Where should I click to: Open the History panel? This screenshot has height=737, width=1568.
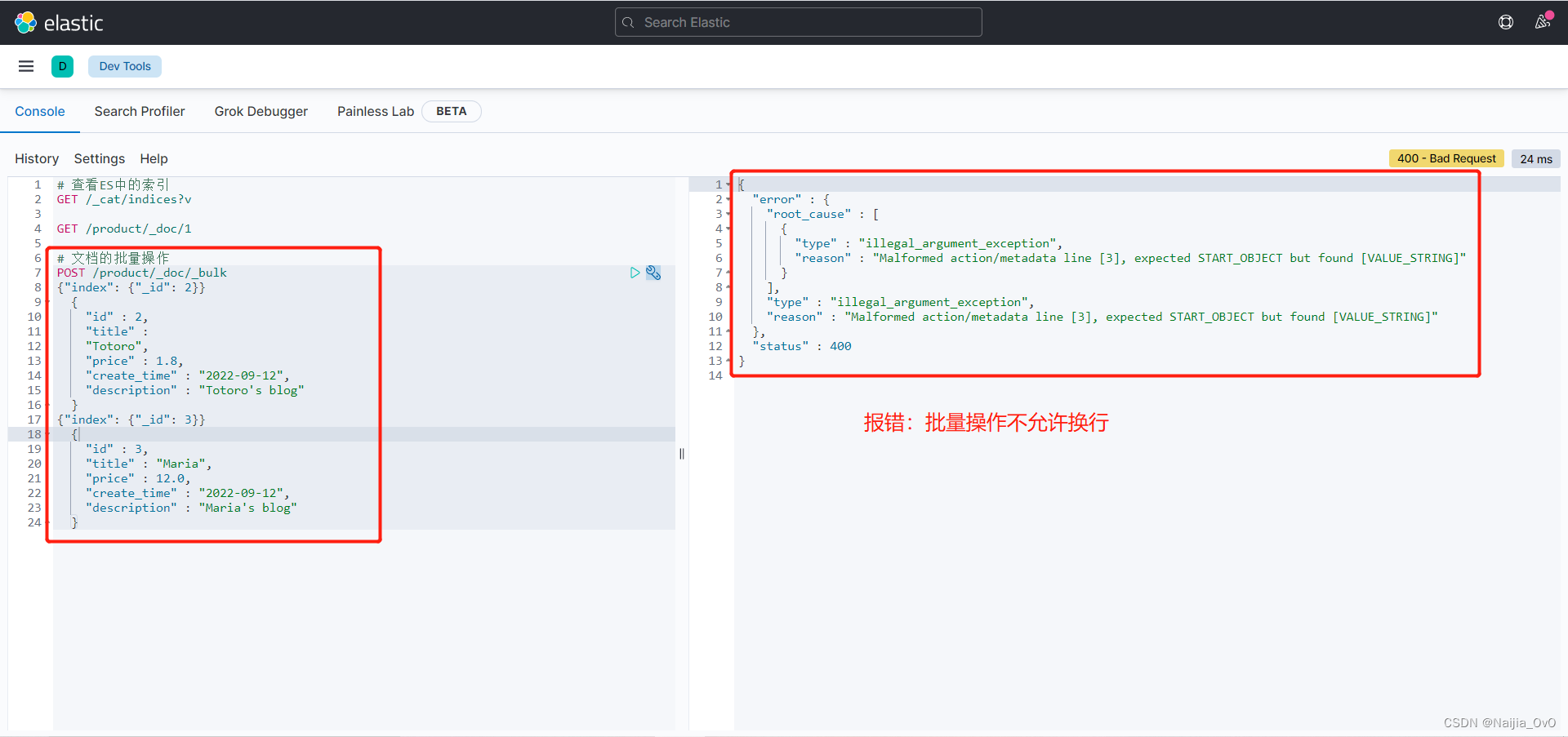(37, 158)
